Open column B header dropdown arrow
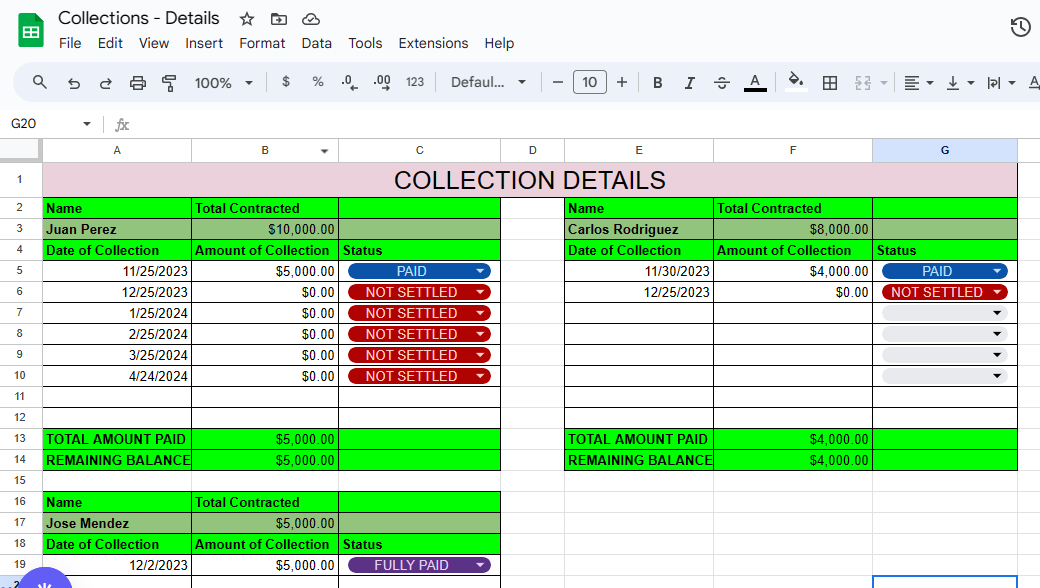 pos(324,151)
